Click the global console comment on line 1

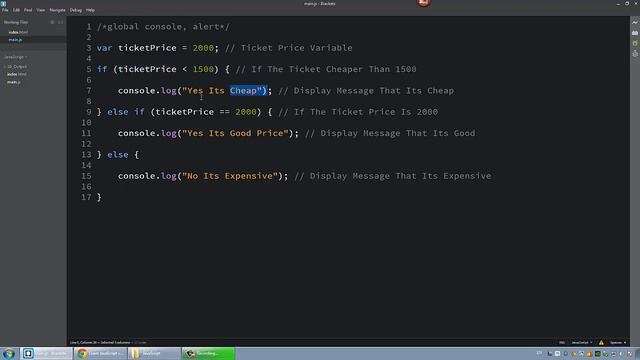tap(163, 27)
